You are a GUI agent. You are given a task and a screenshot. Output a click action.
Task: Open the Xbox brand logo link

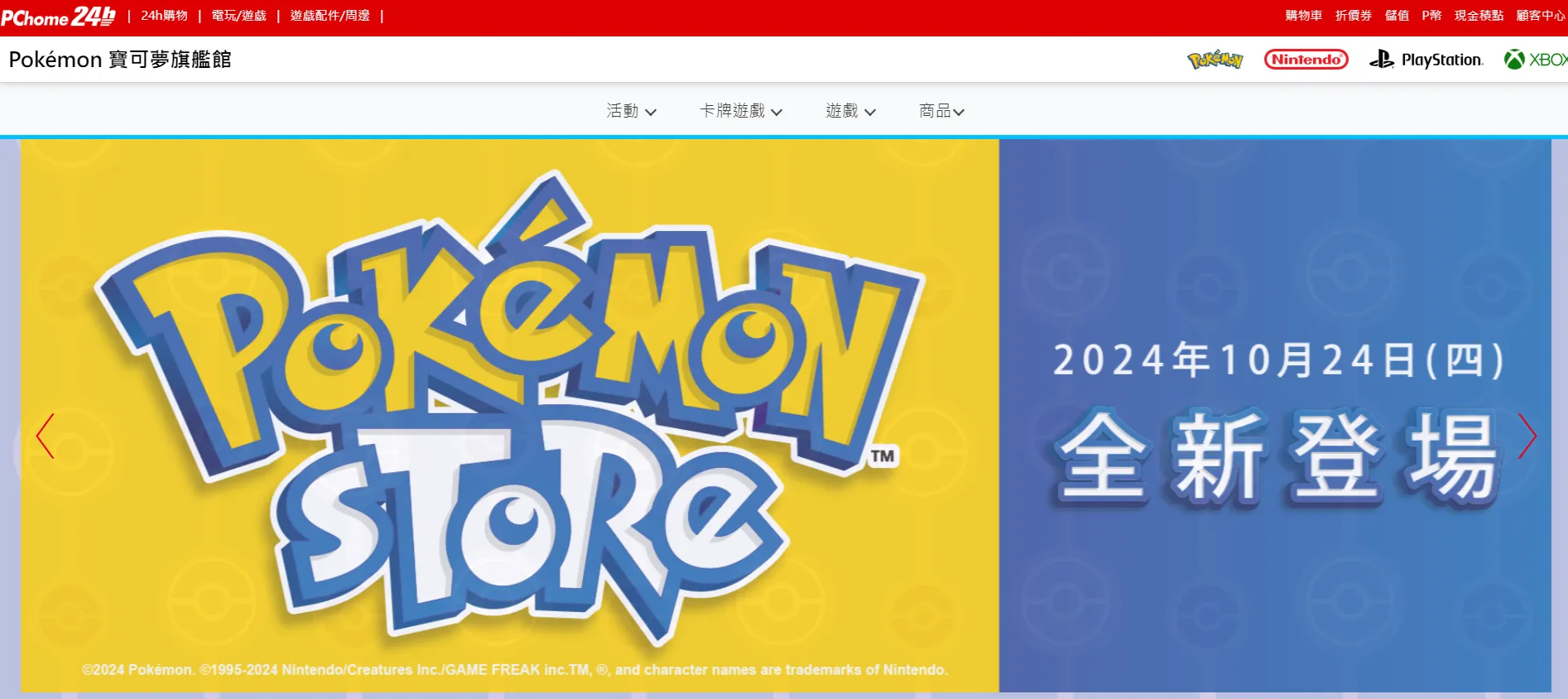[1536, 60]
